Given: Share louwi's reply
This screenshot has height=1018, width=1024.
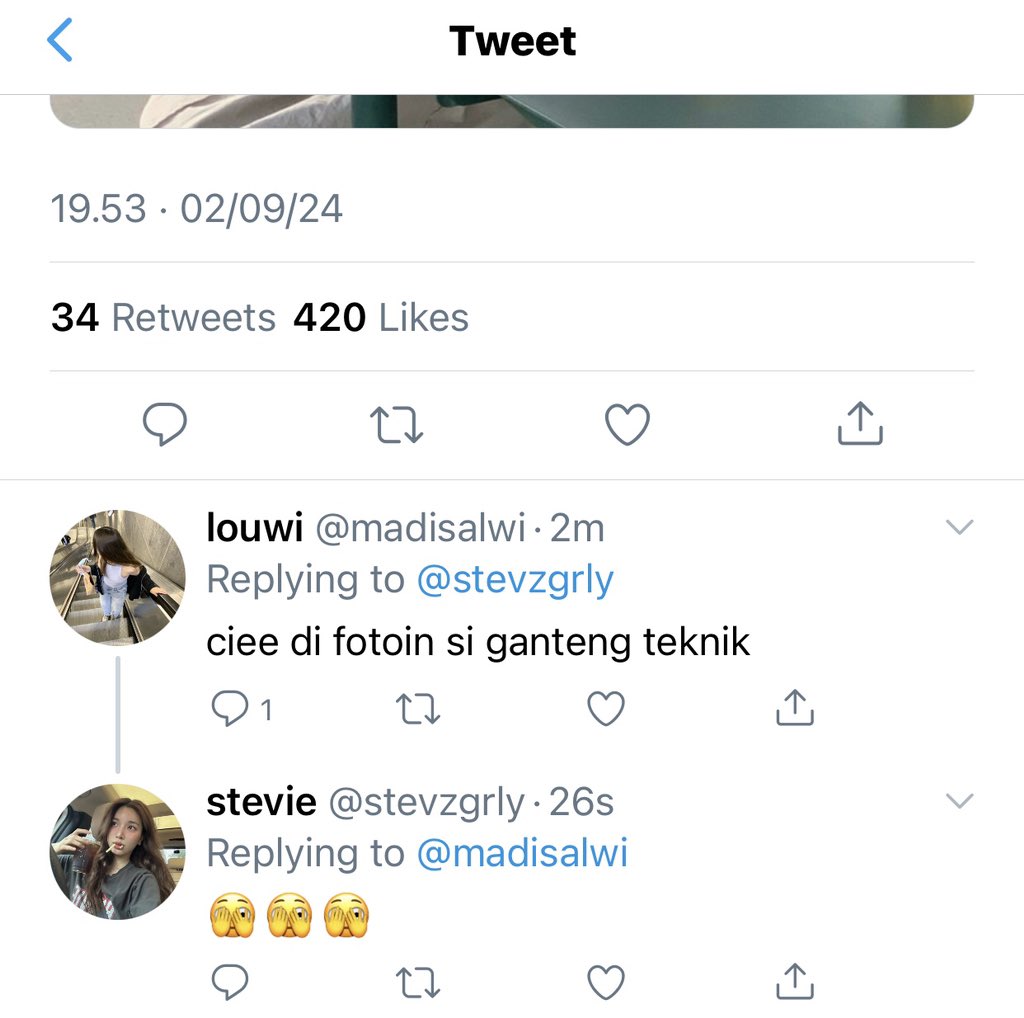Looking at the screenshot, I should (795, 707).
